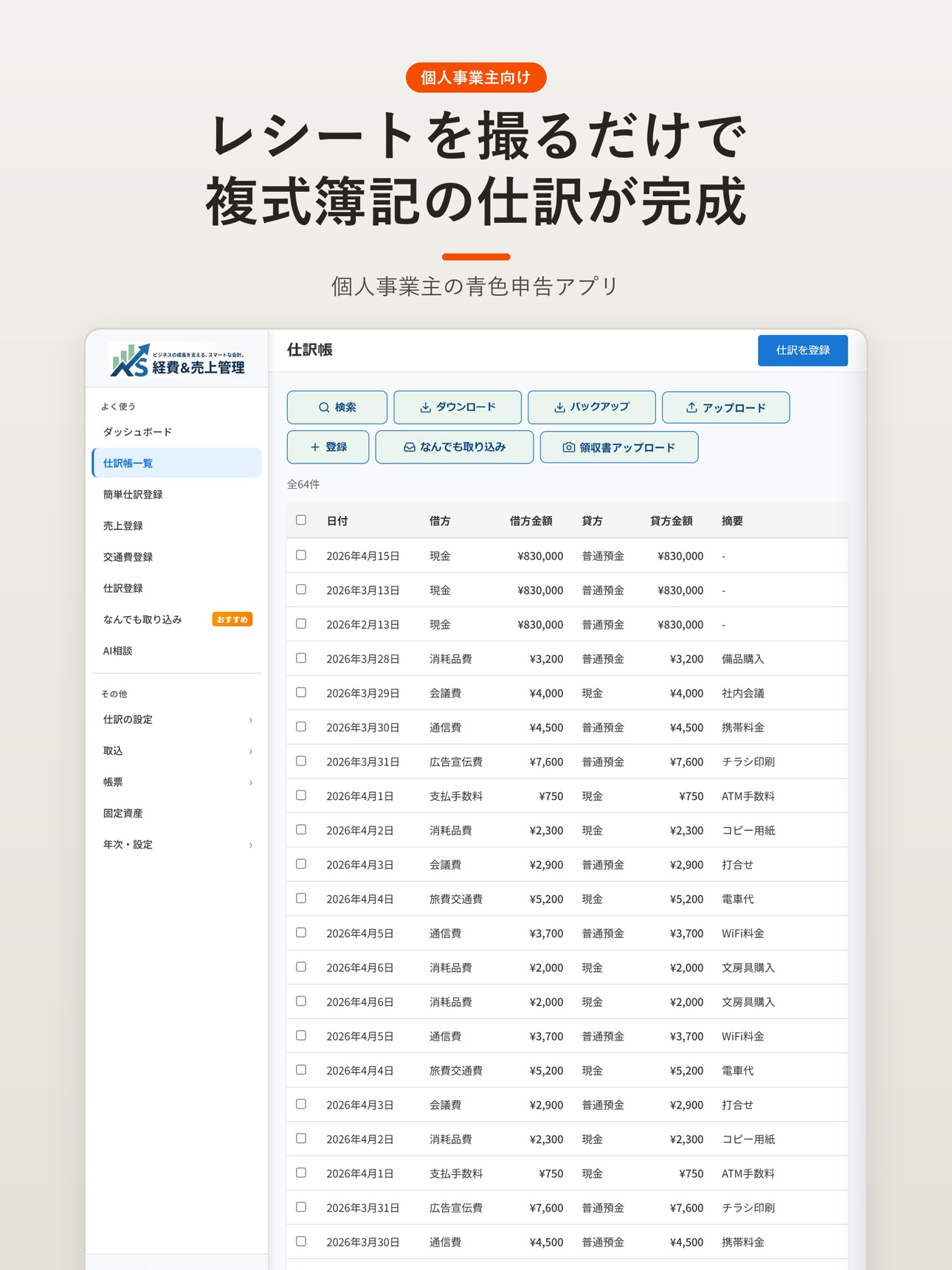
Task: Select the checkbox for 備品購入 row
Action: 301,658
